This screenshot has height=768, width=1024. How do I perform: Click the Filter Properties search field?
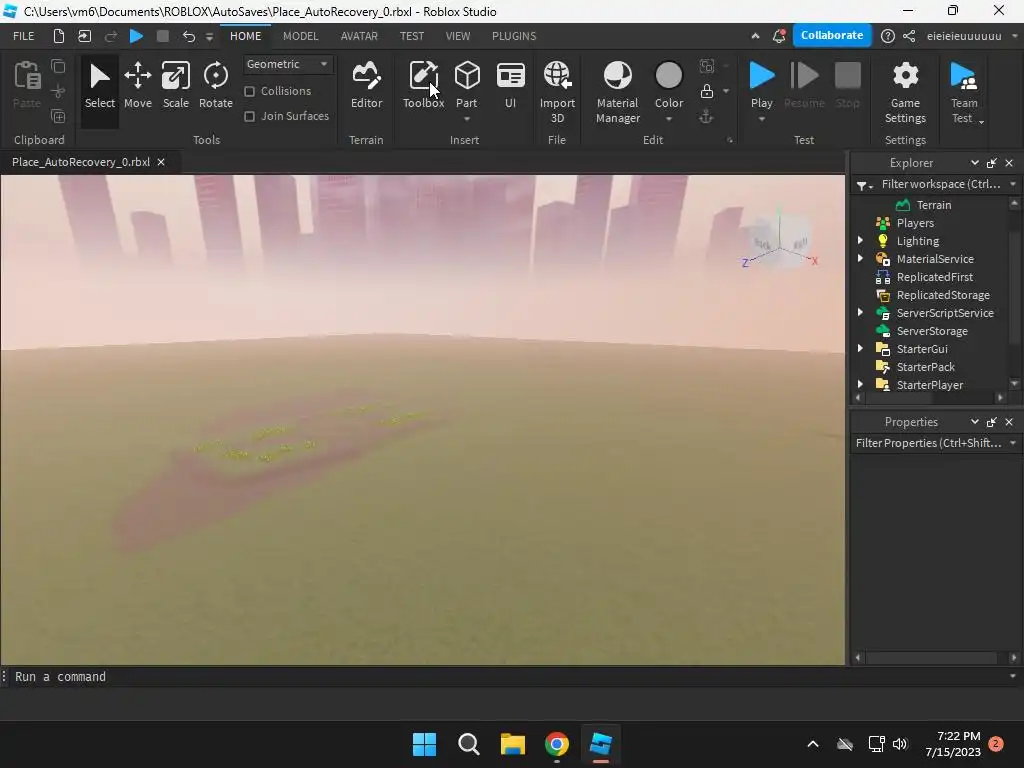[x=929, y=443]
